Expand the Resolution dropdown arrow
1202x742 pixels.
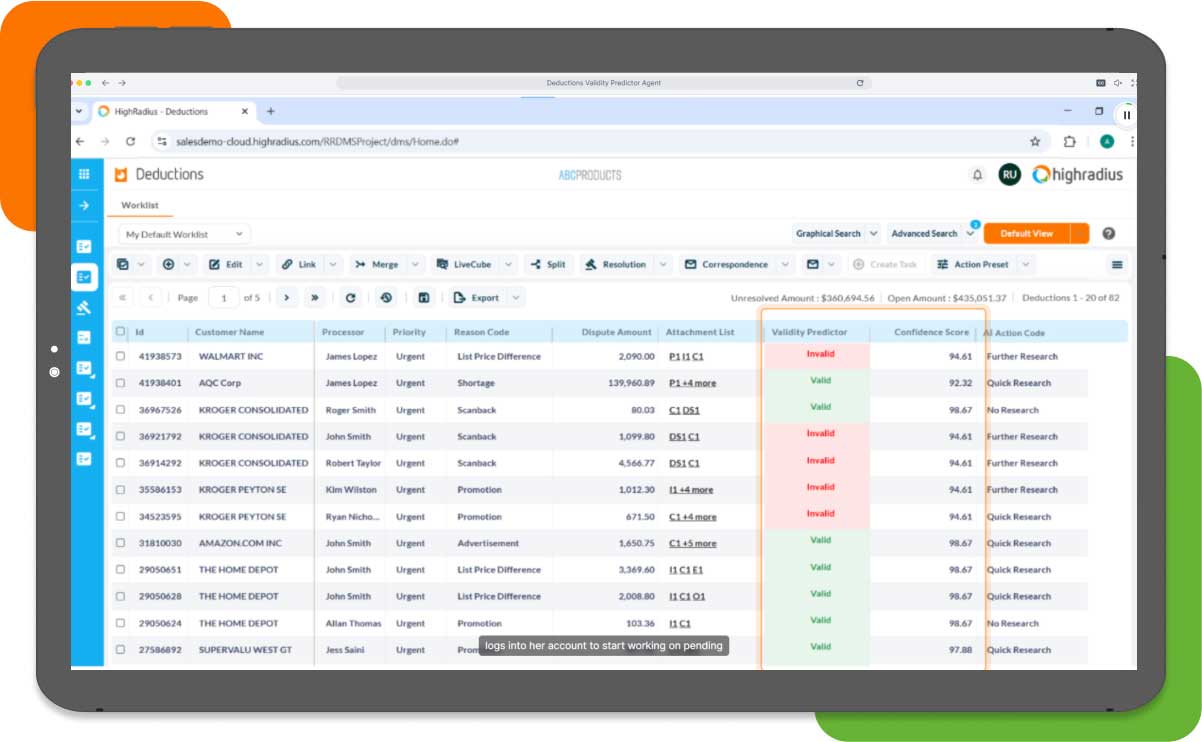click(662, 265)
